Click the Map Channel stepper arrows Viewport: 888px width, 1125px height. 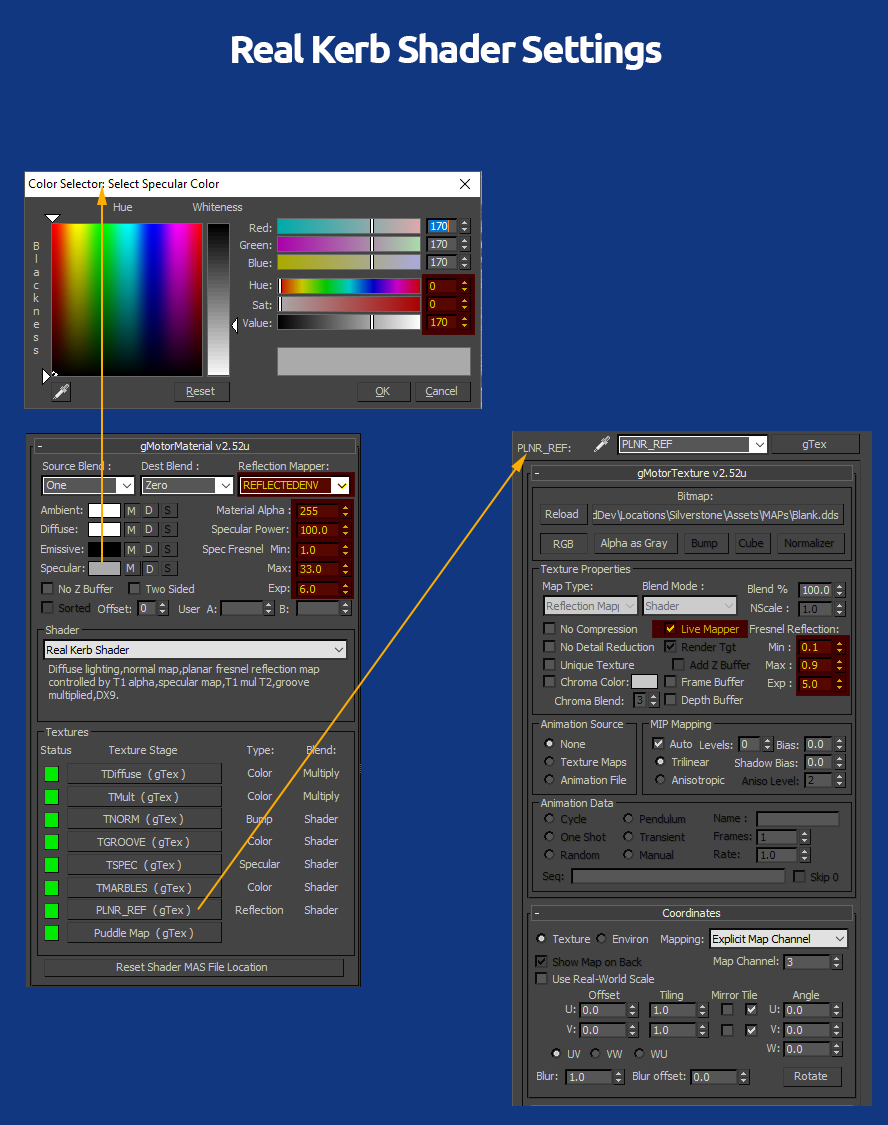(x=836, y=962)
